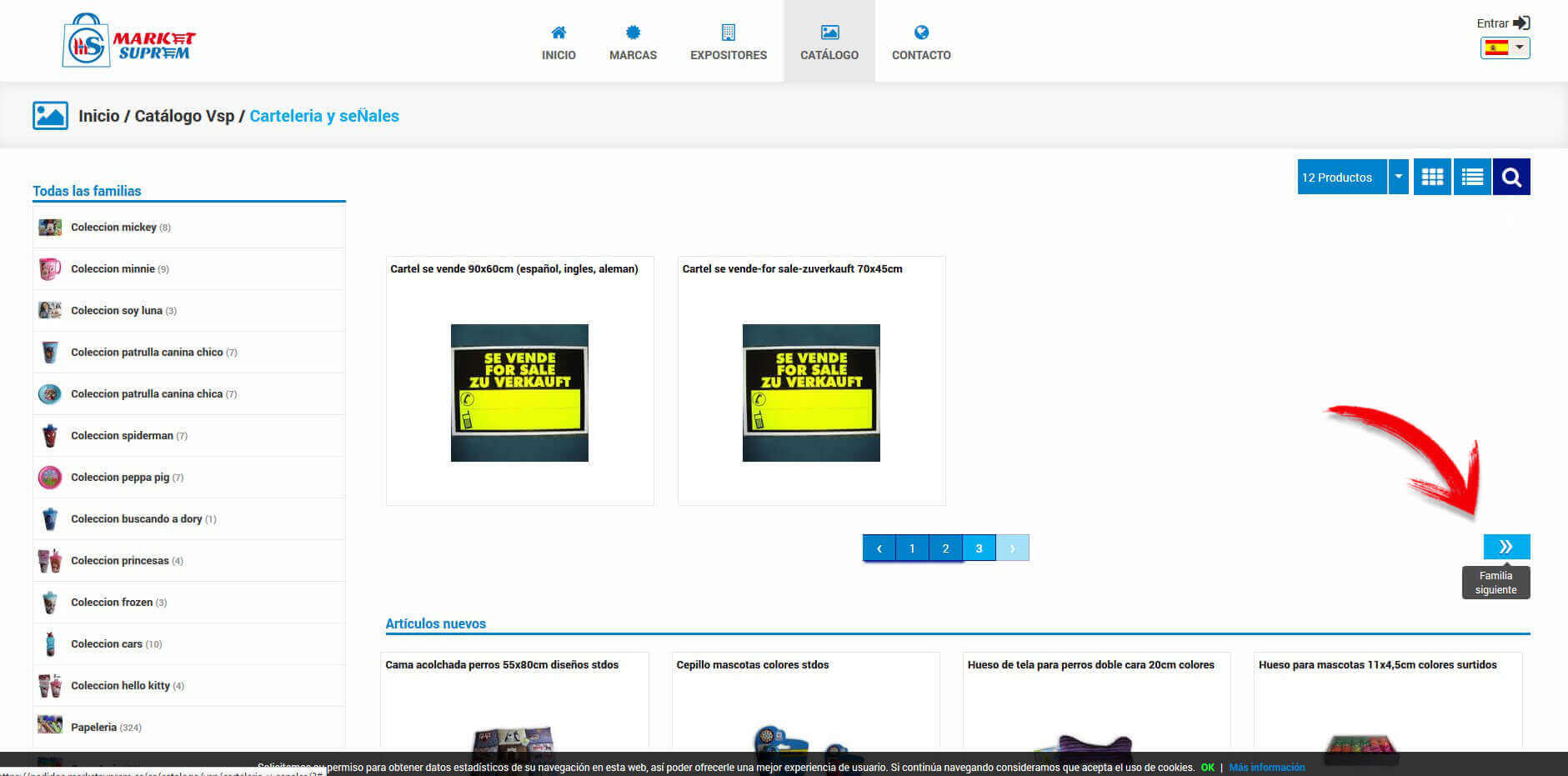
Task: Open the Expositores menu item
Action: tap(728, 42)
